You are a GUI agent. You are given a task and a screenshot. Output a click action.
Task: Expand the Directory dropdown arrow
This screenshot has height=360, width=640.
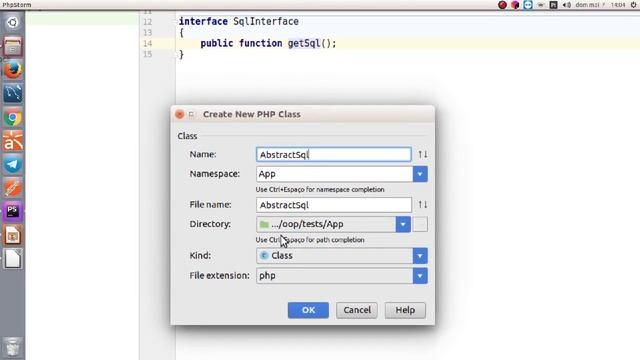click(x=403, y=224)
